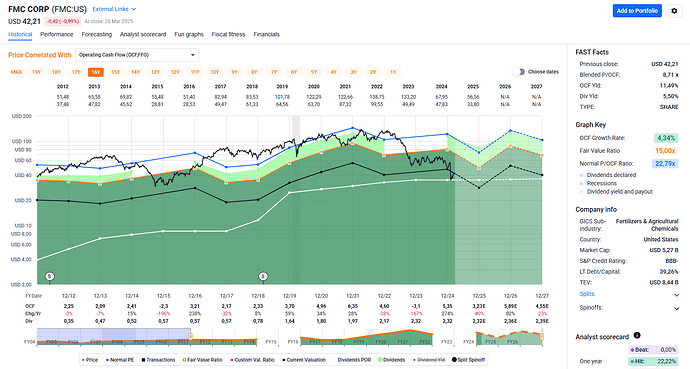Image resolution: width=690 pixels, height=369 pixels.
Task: Go to the Fun graphs tab
Action: coord(189,34)
